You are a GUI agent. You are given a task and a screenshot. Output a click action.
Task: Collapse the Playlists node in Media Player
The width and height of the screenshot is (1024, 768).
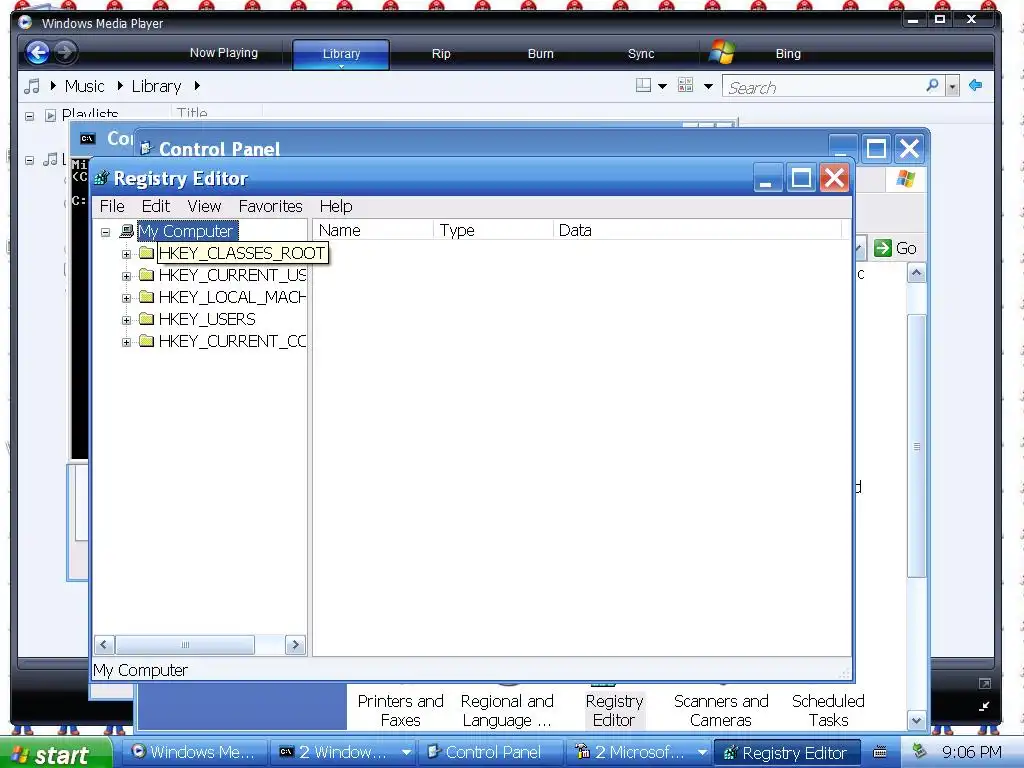click(x=29, y=116)
